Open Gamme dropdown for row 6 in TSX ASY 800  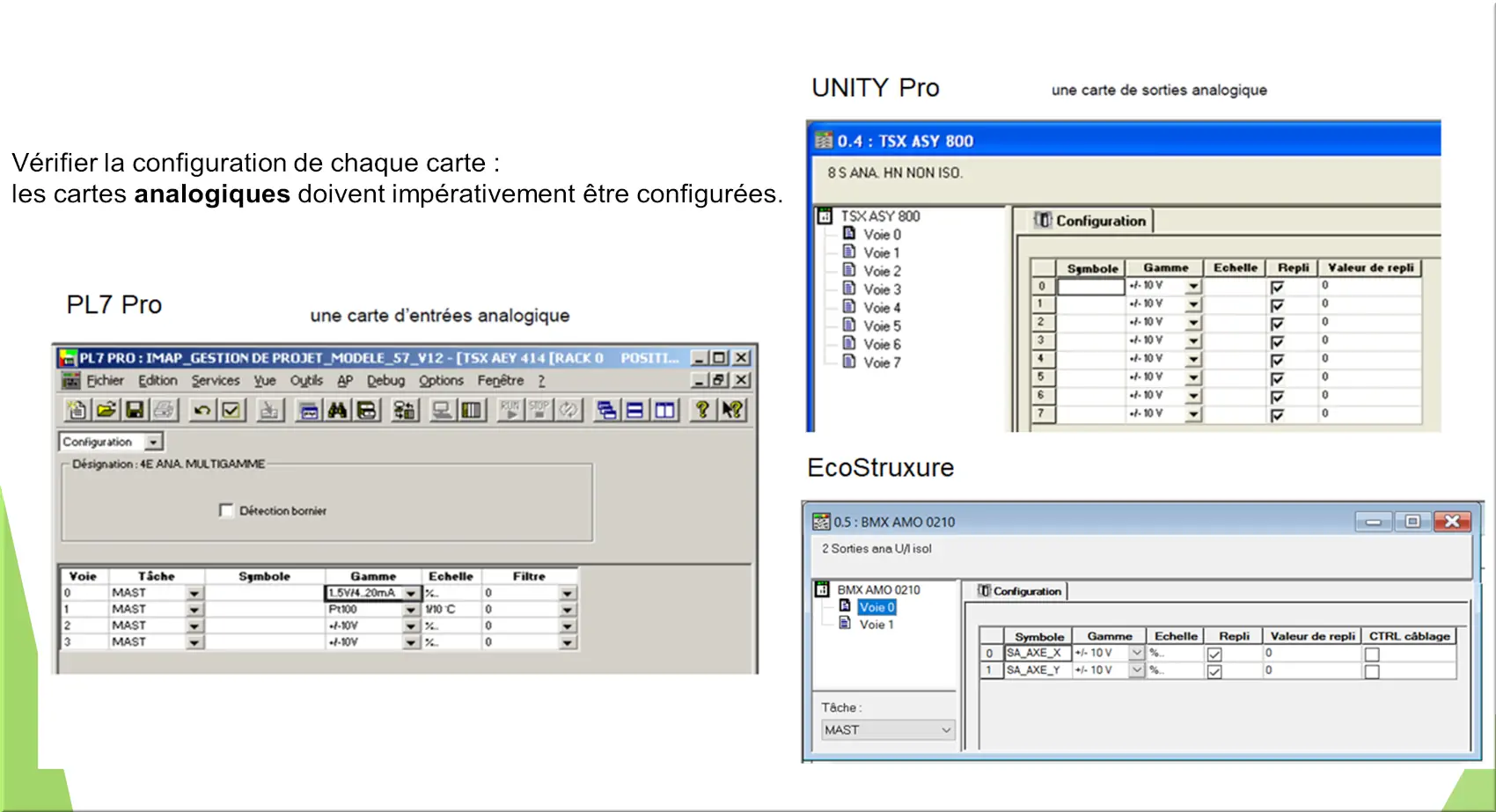click(1193, 396)
